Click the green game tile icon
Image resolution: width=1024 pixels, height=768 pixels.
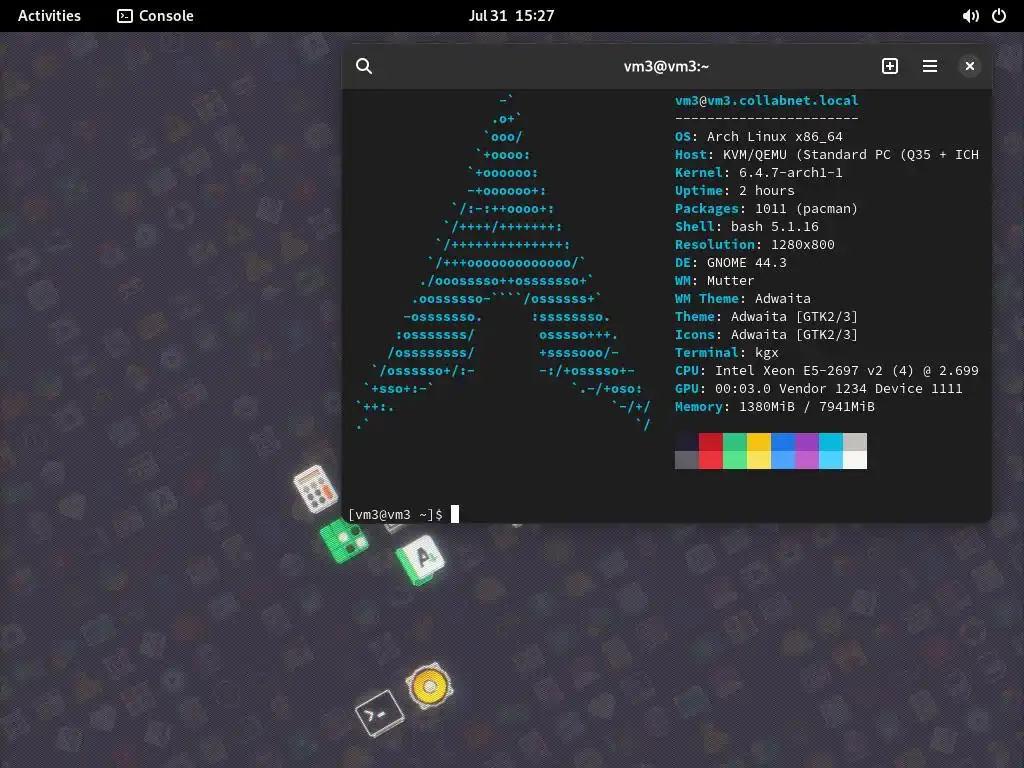pyautogui.click(x=344, y=540)
